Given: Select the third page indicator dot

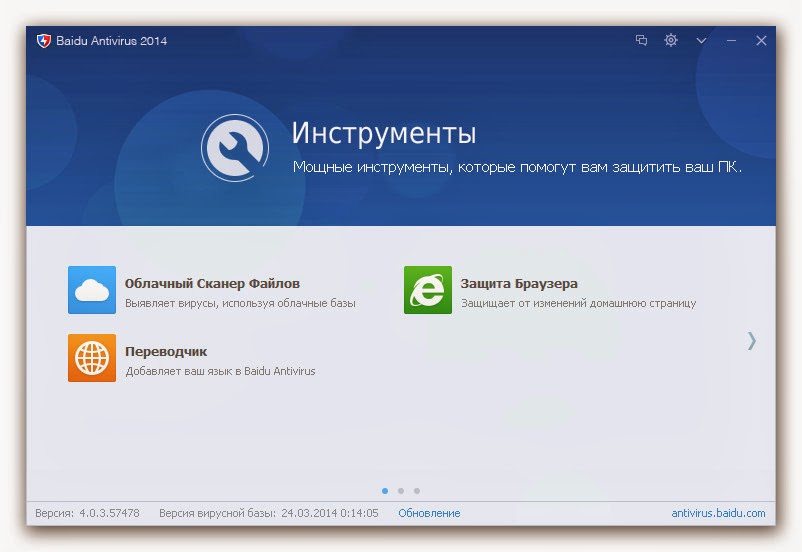Looking at the screenshot, I should click(x=417, y=491).
